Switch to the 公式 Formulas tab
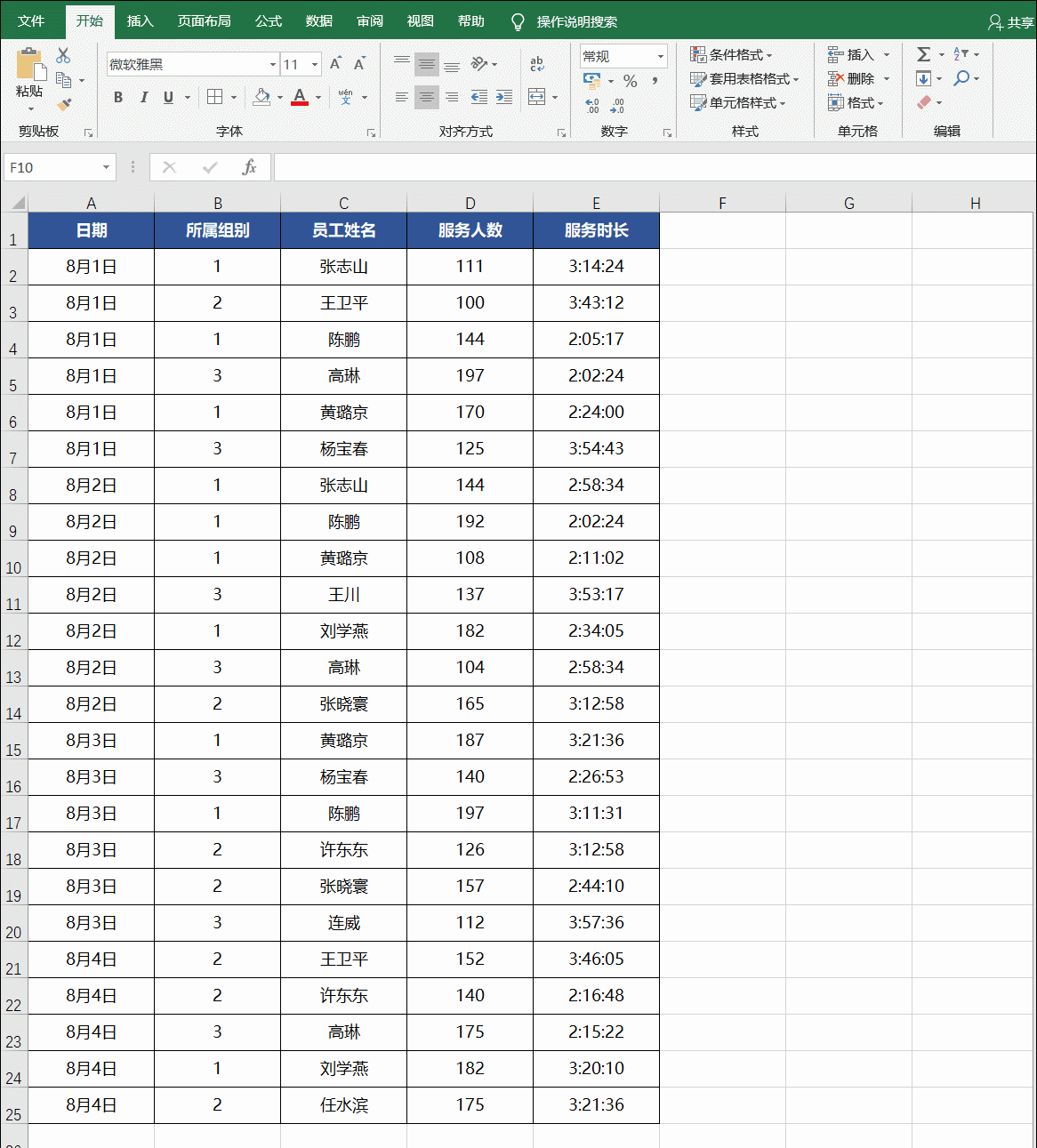The height and width of the screenshot is (1148, 1037). coord(269,21)
